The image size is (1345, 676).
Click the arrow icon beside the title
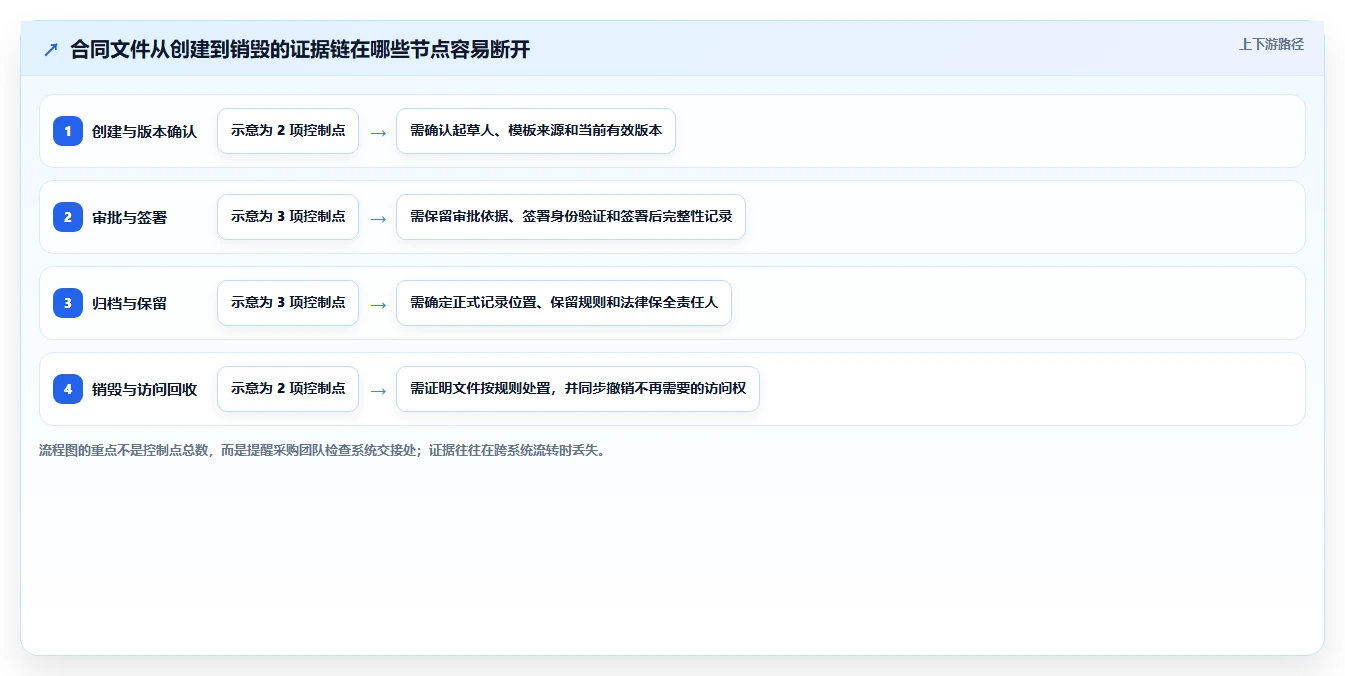pyautogui.click(x=51, y=50)
